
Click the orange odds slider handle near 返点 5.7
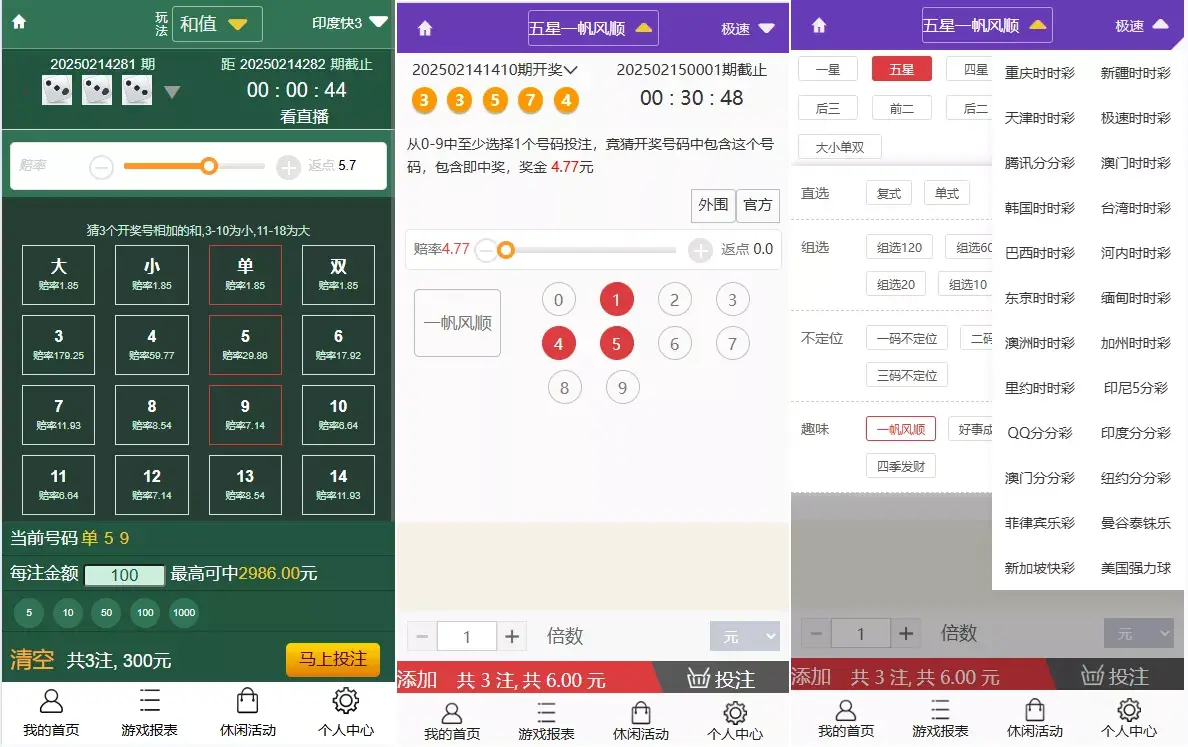pyautogui.click(x=208, y=166)
